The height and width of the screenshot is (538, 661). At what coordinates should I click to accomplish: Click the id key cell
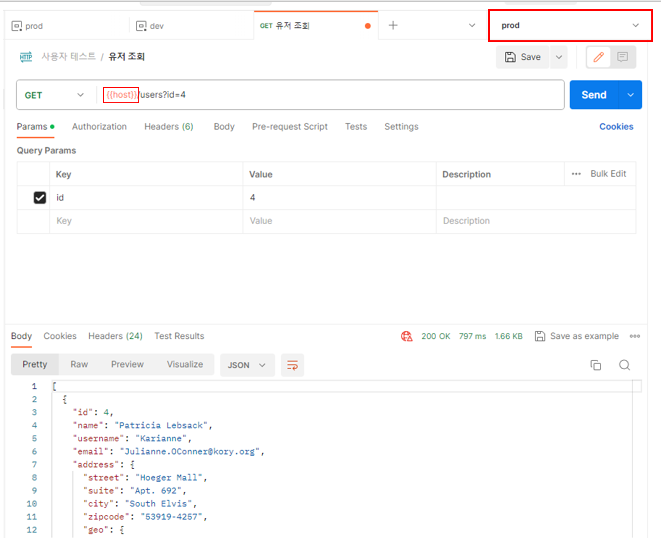[x=146, y=197]
